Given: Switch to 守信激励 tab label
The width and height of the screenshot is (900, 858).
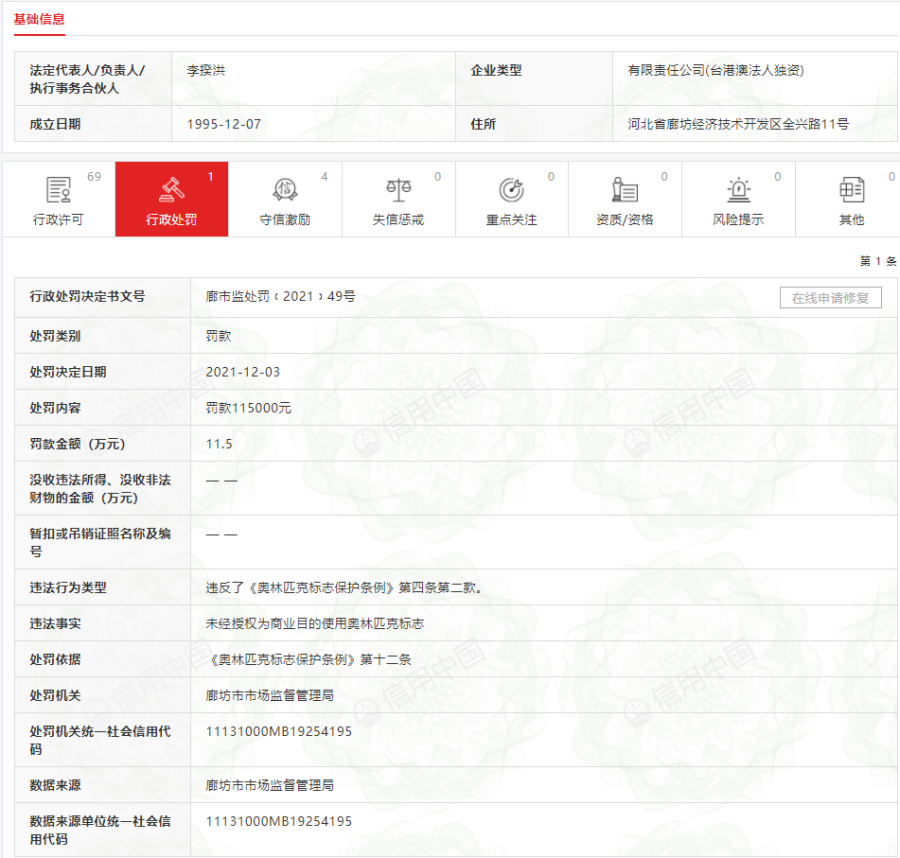Looking at the screenshot, I should 285,220.
